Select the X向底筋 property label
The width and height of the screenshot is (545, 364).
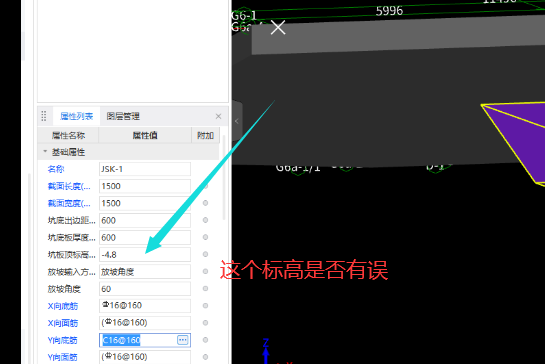point(63,306)
